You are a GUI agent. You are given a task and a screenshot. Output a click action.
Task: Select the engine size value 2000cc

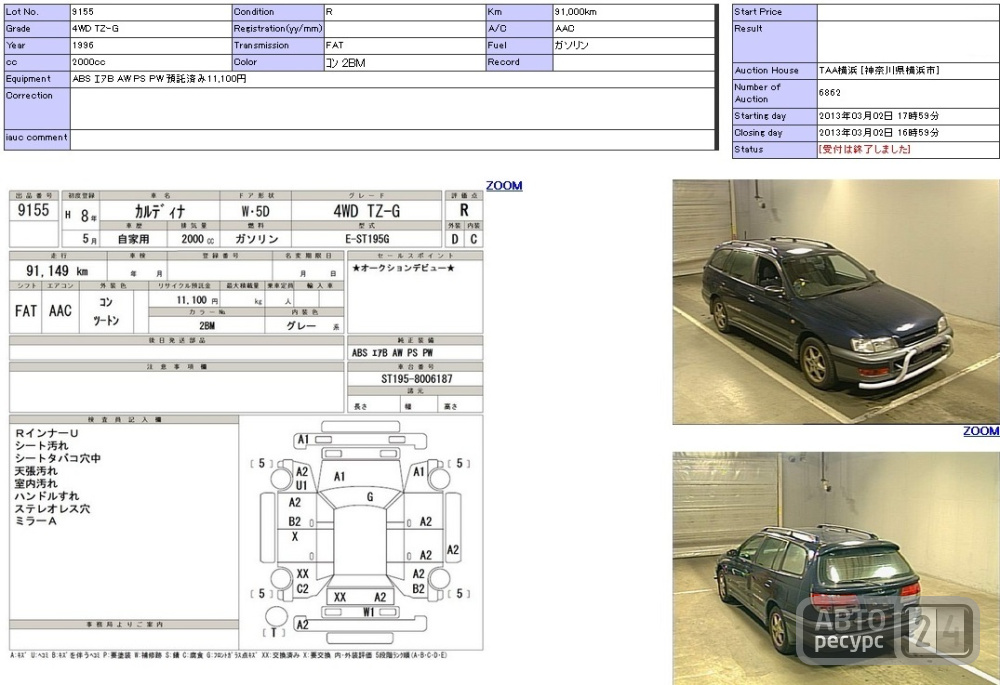pyautogui.click(x=89, y=62)
